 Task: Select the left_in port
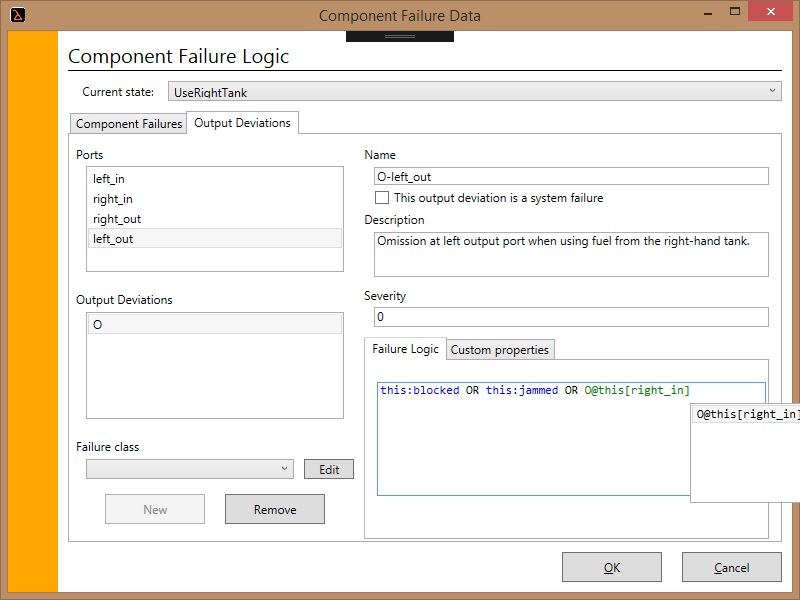(x=215, y=179)
